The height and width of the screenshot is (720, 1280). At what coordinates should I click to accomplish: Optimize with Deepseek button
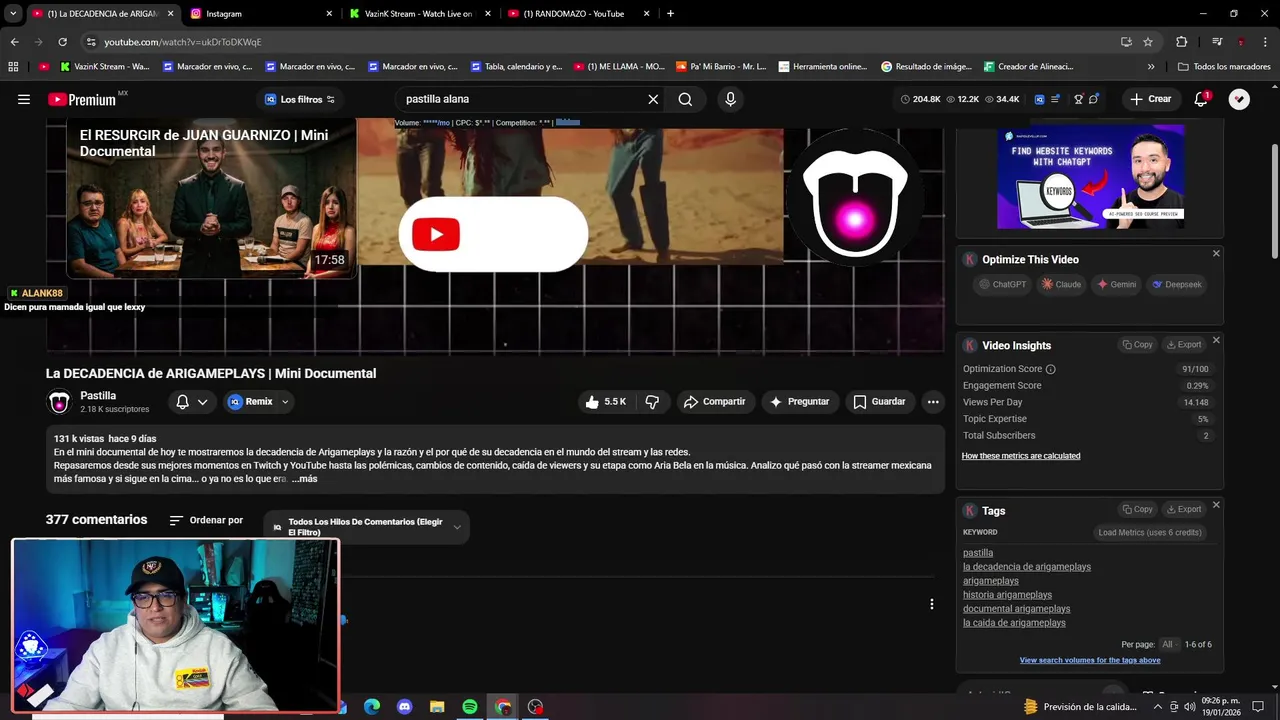pos(1177,285)
